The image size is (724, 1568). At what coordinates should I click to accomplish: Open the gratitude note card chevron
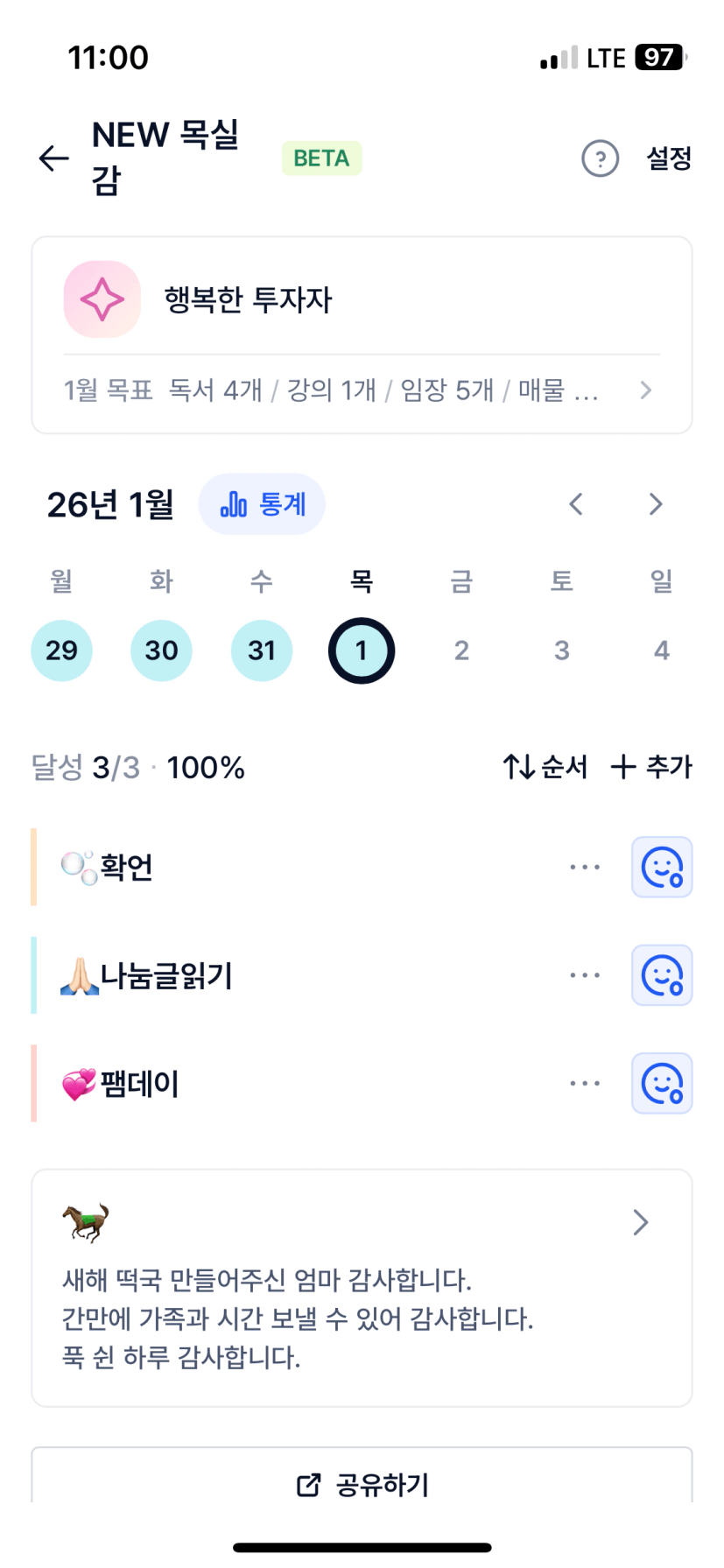coord(641,1222)
